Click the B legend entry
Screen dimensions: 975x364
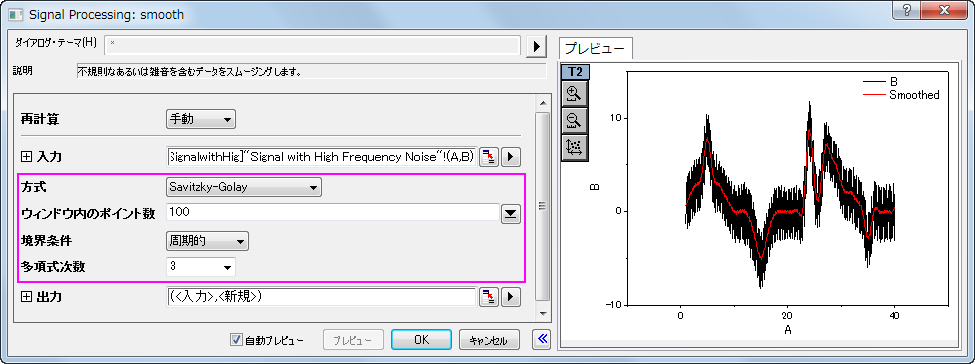click(880, 82)
